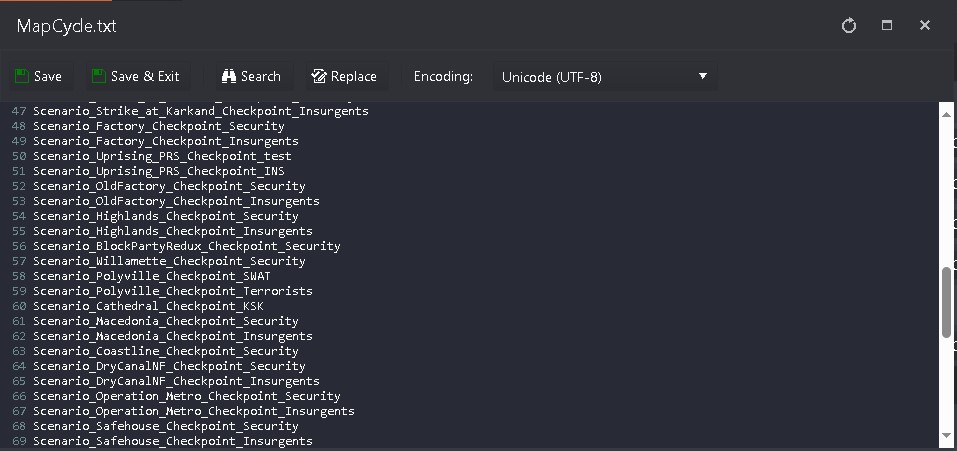Image resolution: width=957 pixels, height=451 pixels.
Task: Click the Save & Exit floppy icon
Action: (99, 76)
